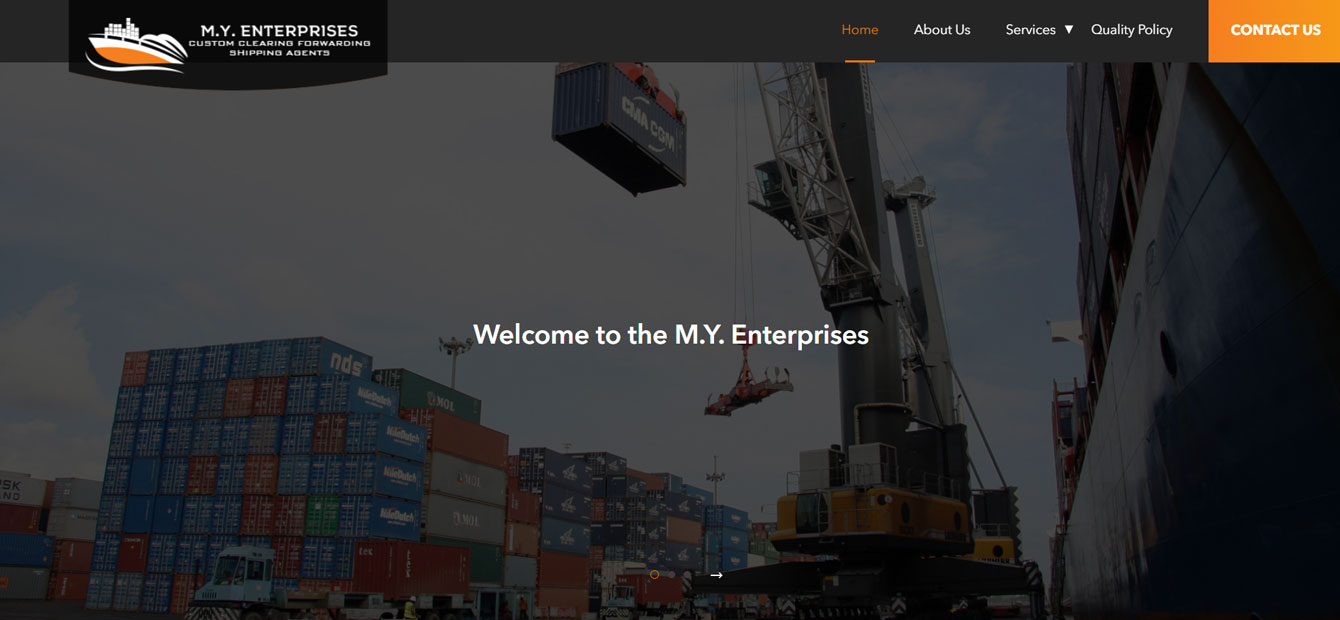Click the M.Y. ENTERPRISES logo text

(x=279, y=31)
